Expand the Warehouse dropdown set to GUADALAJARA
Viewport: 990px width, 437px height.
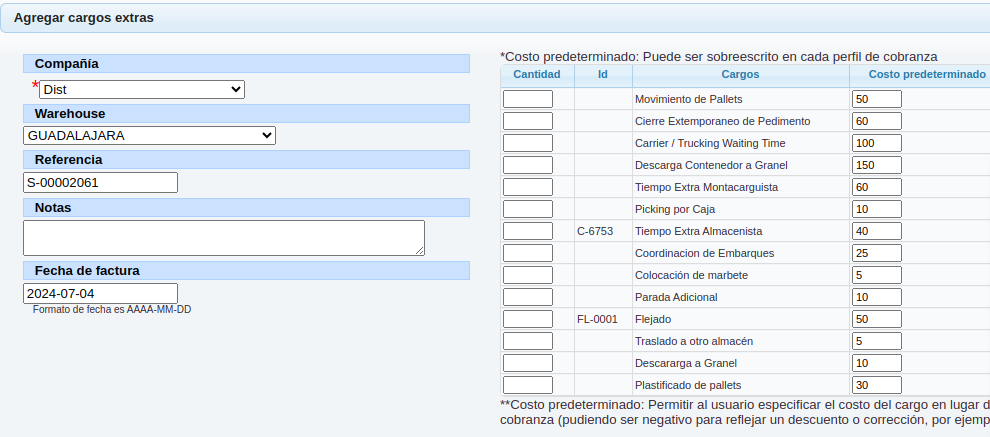(x=150, y=135)
